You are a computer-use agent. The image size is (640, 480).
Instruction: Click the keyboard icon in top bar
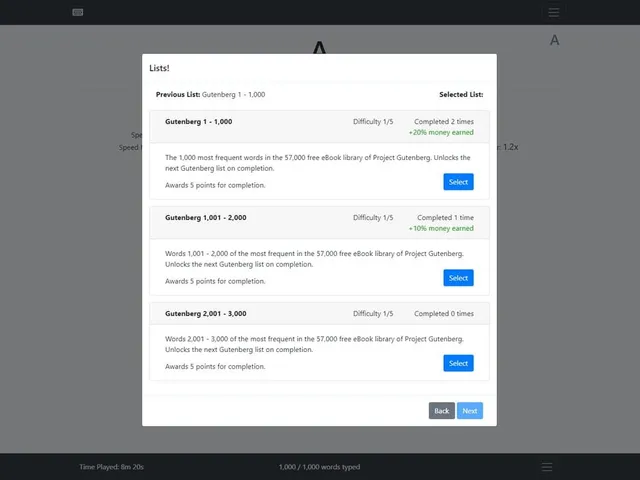[x=78, y=12]
